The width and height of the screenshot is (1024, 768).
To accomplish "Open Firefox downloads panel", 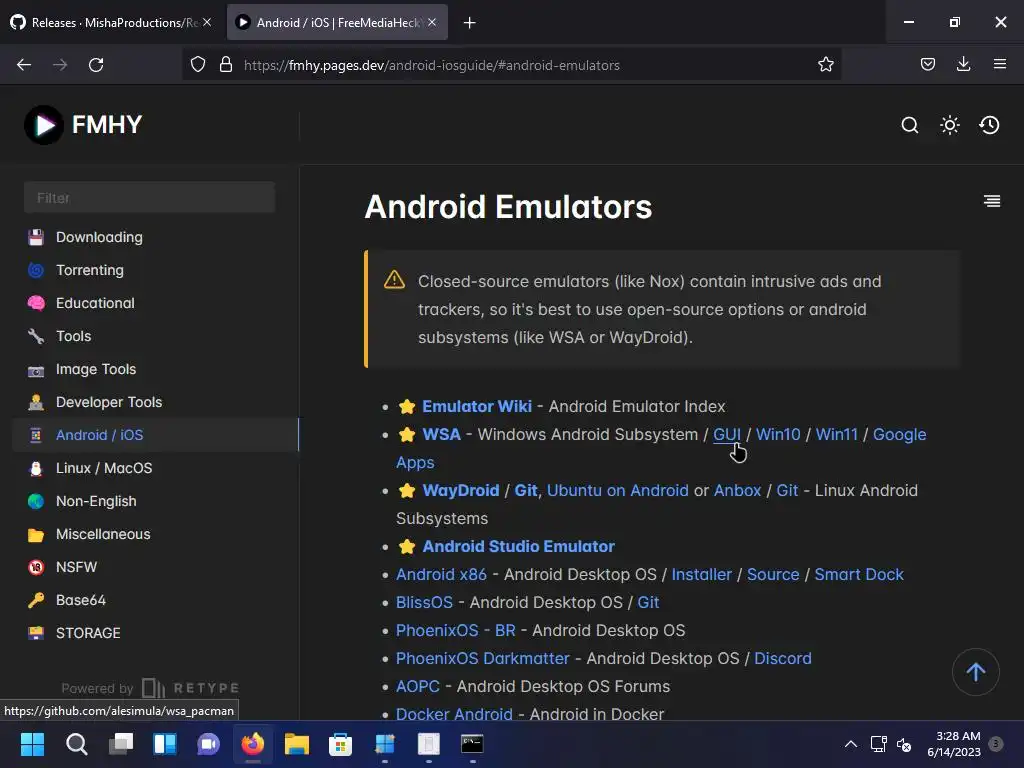I will [x=963, y=64].
